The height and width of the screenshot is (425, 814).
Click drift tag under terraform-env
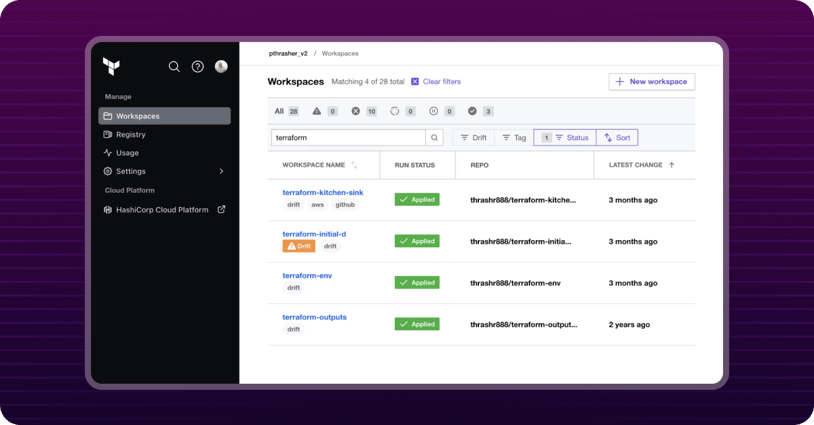[x=294, y=287]
